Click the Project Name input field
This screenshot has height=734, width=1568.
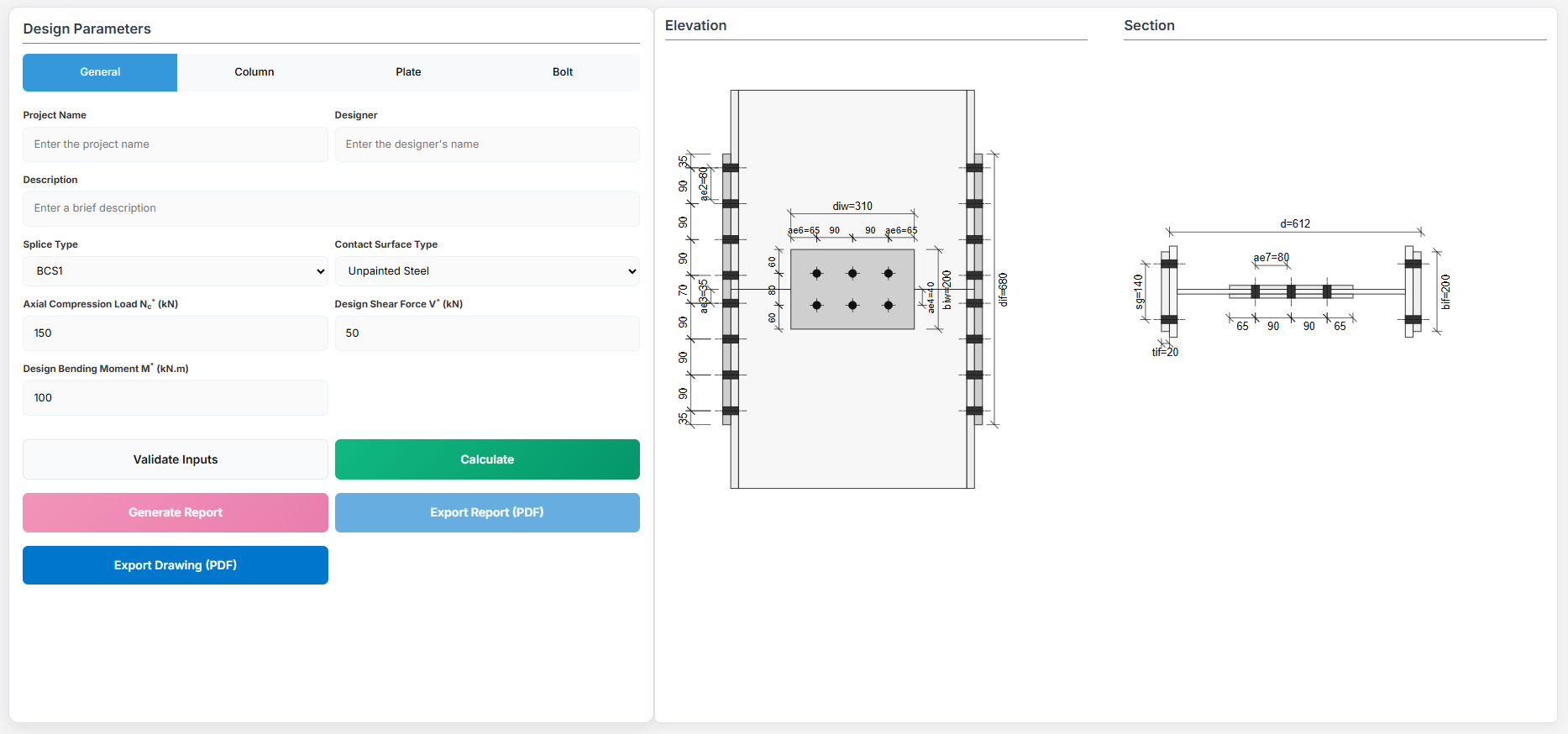click(x=175, y=144)
